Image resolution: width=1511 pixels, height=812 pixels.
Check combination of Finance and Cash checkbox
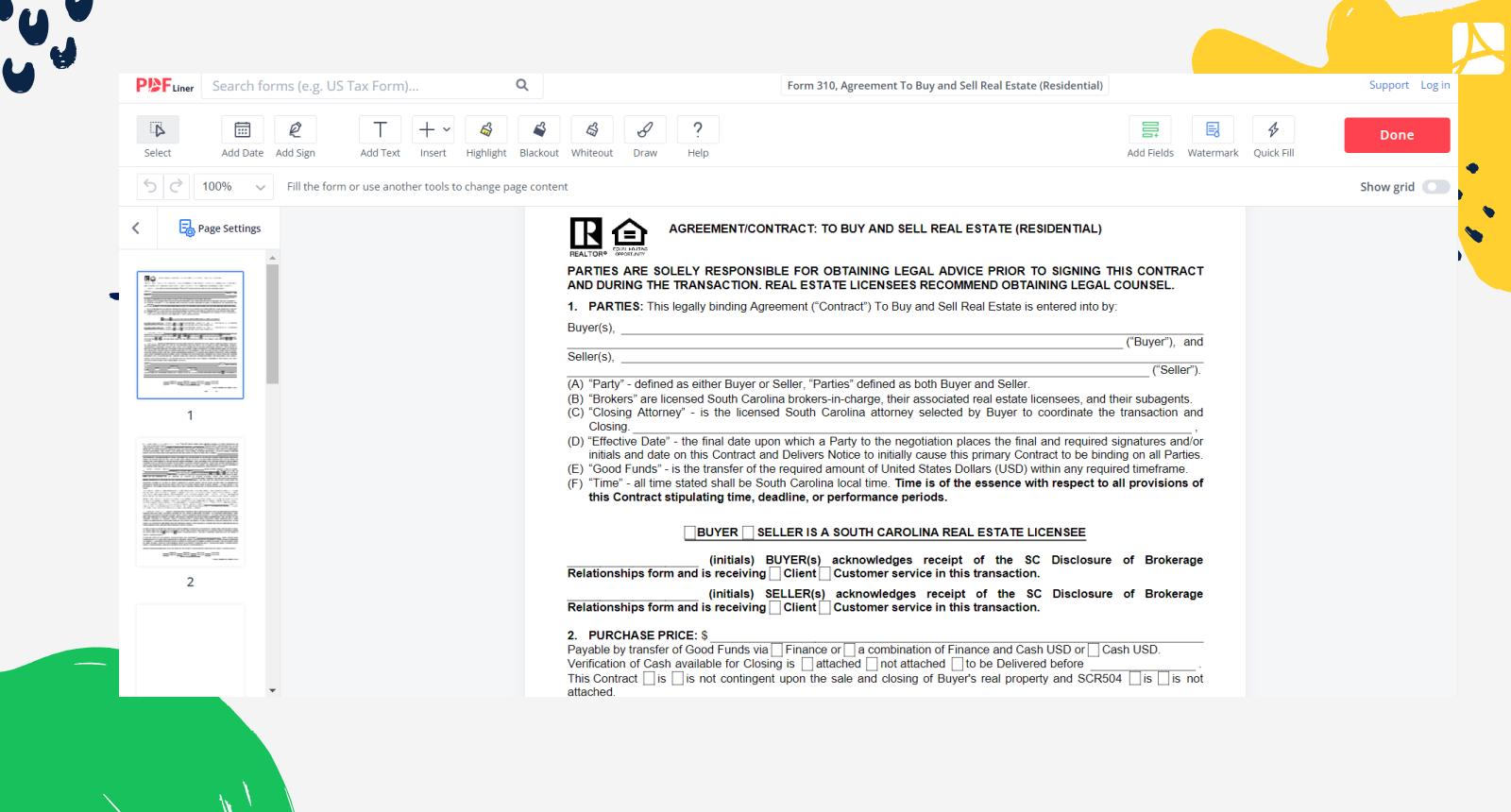849,650
